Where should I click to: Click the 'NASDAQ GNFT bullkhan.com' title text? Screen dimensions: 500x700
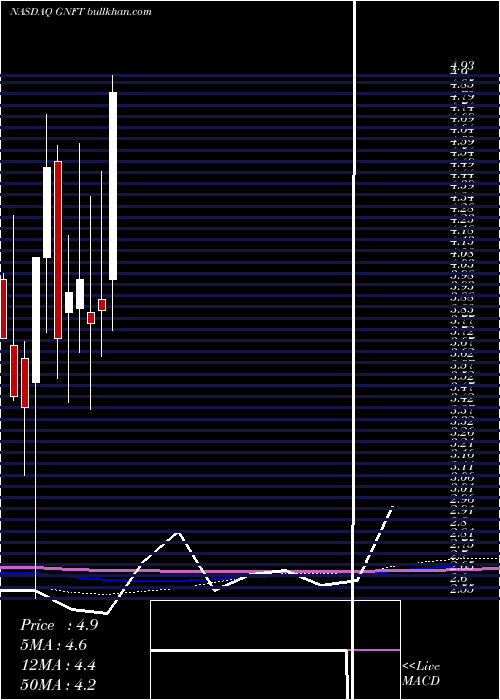[81, 12]
